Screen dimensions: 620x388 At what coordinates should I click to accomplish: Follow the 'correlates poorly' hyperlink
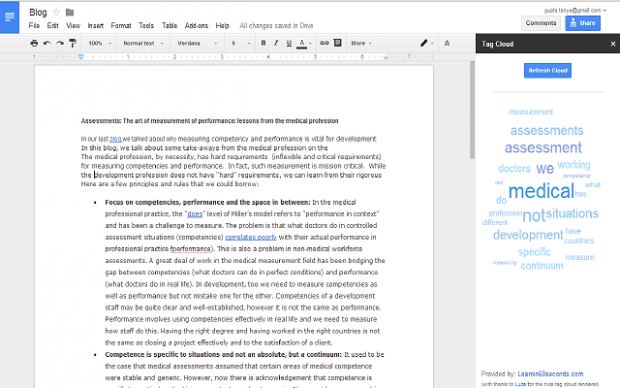coord(251,237)
